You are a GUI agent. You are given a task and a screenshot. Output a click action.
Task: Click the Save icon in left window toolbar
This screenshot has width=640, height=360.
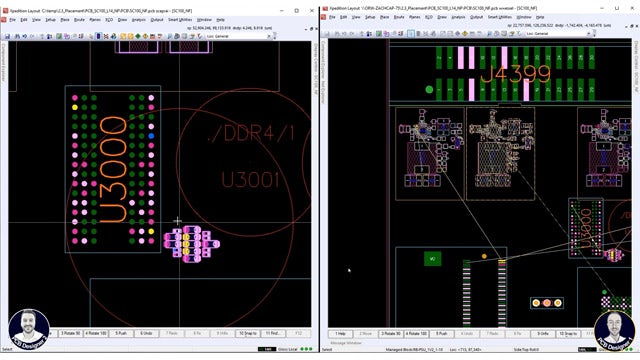pos(7,36)
